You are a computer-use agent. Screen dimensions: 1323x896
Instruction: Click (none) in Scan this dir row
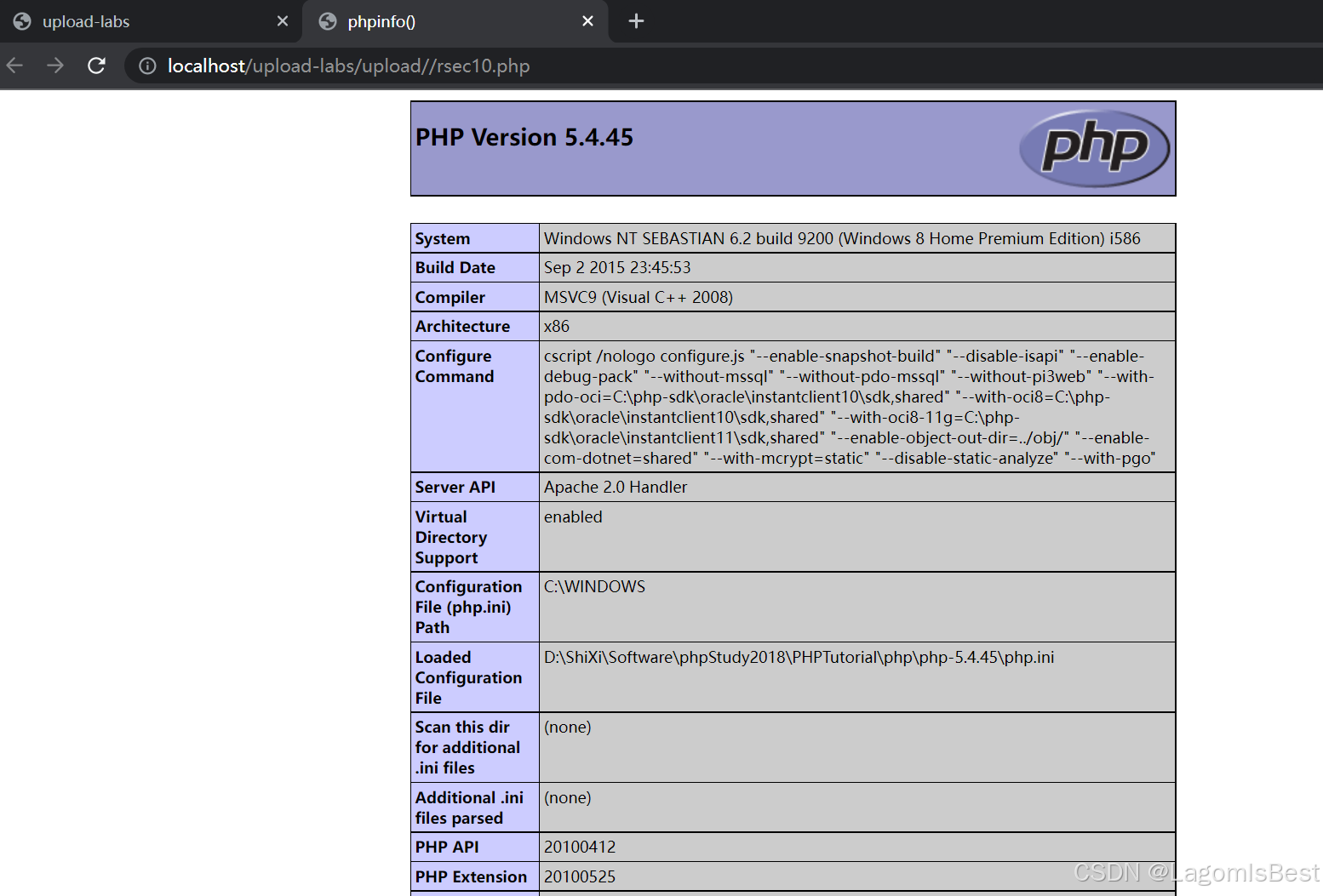click(x=568, y=728)
